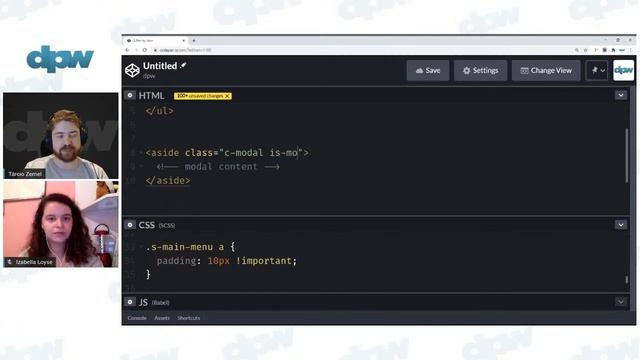640x360 pixels.
Task: Edit pen title with pencil icon
Action: [x=184, y=65]
